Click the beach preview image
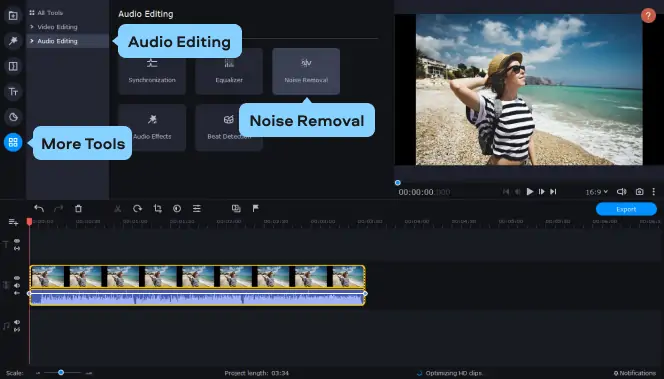Image resolution: width=664 pixels, height=379 pixels. (x=529, y=89)
